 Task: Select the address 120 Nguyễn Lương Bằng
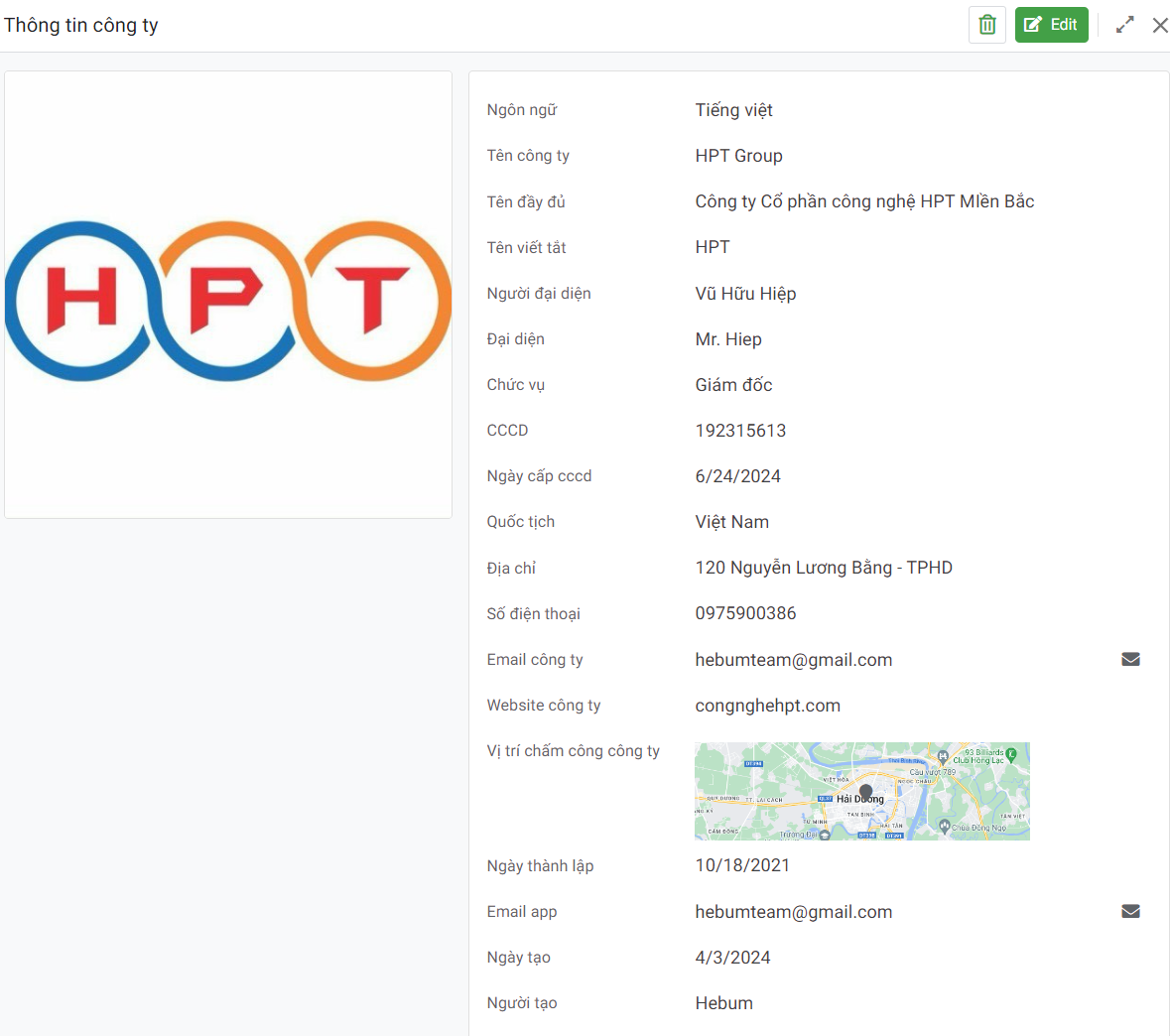tap(823, 568)
